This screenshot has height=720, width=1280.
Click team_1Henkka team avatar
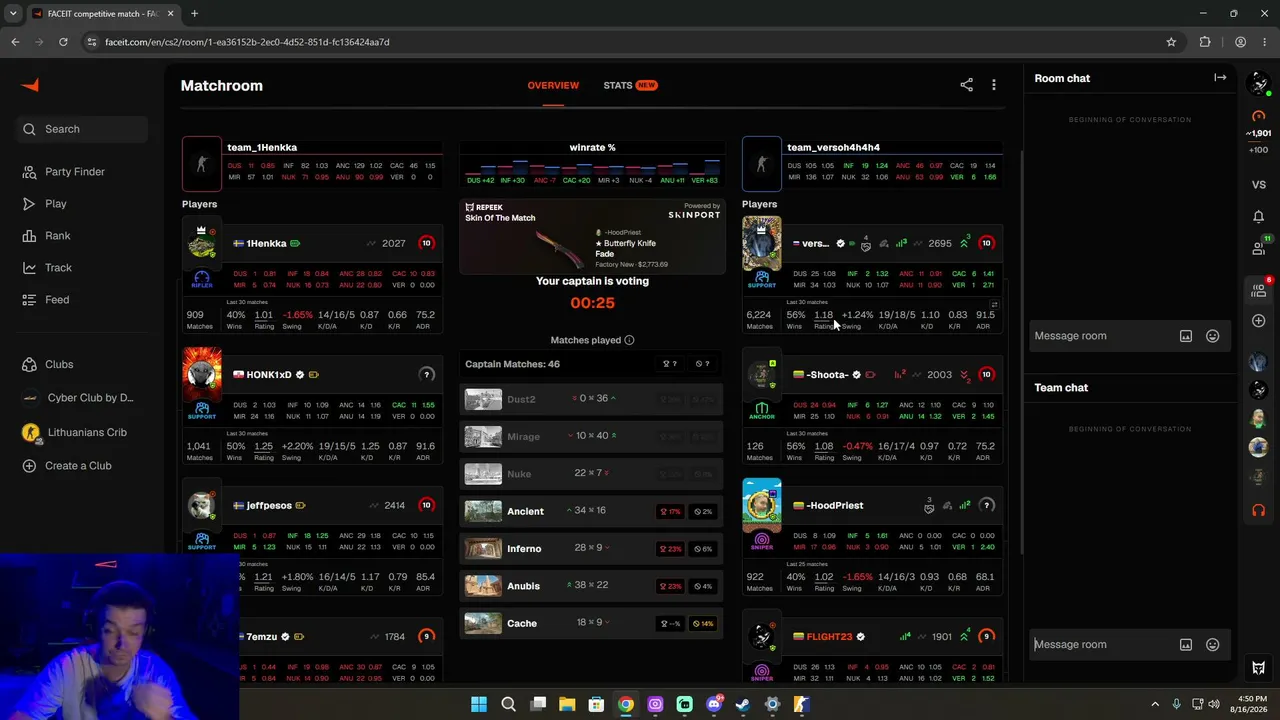click(202, 164)
